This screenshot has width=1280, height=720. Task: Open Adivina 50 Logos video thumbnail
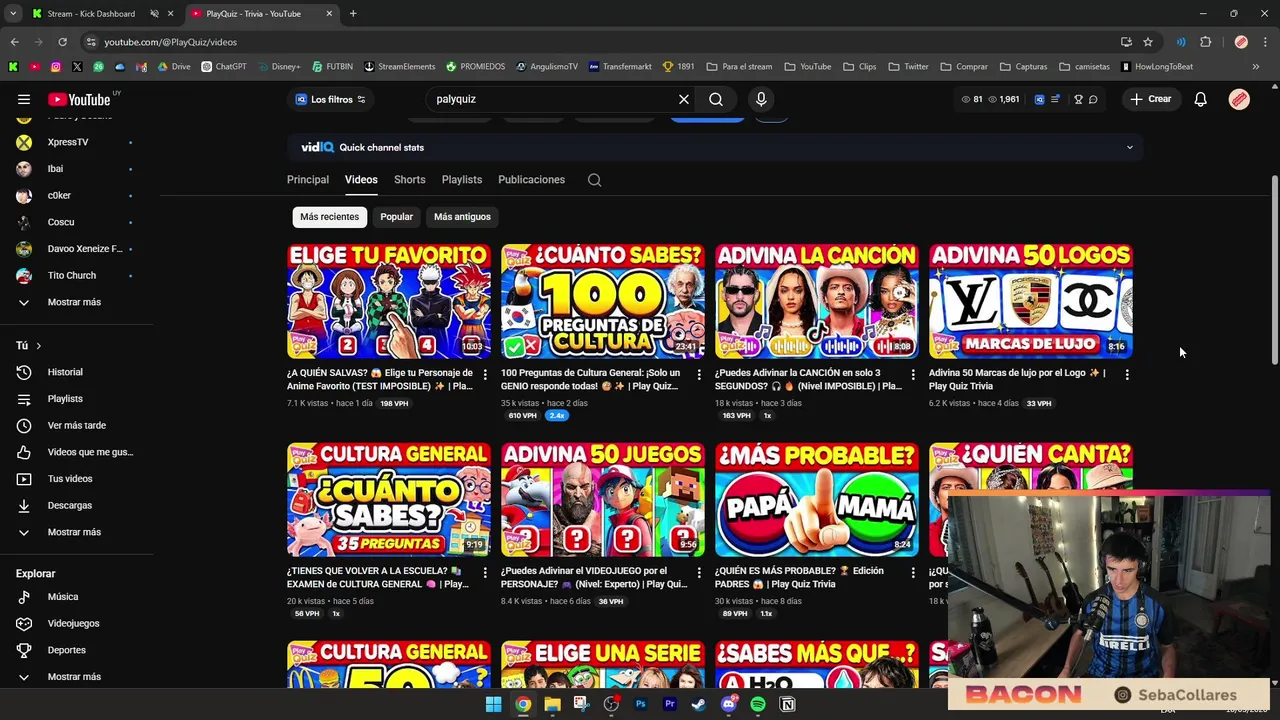click(x=1031, y=301)
